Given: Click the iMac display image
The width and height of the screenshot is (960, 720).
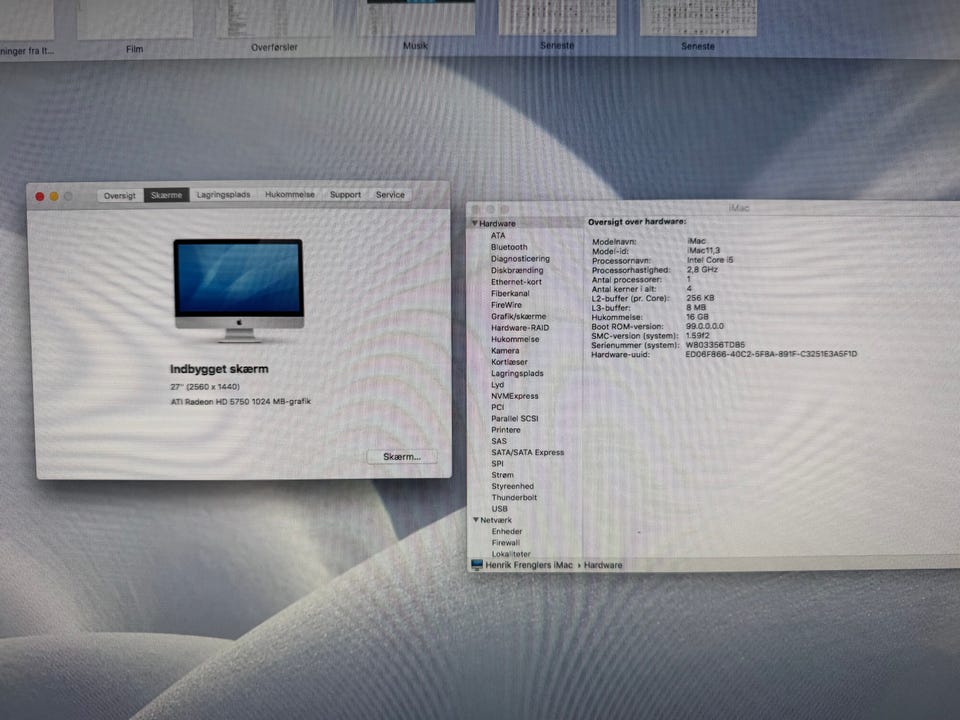Looking at the screenshot, I should 239,290.
